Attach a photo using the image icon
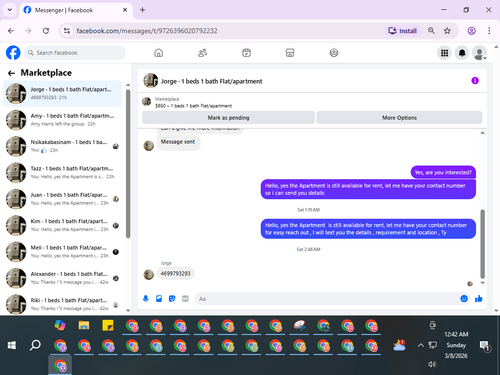Screen dimensions: 500x375 coord(159,299)
